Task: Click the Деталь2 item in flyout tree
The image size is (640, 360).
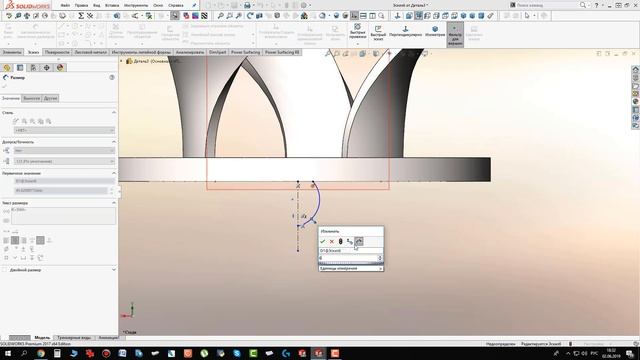Action: (x=155, y=61)
